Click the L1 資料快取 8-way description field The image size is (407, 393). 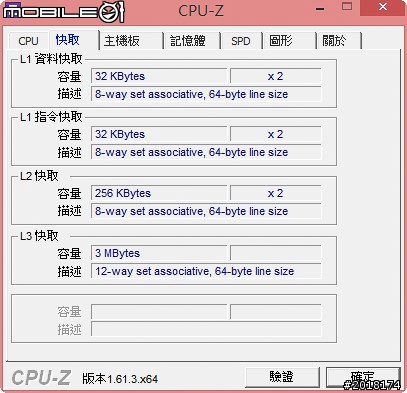(206, 94)
